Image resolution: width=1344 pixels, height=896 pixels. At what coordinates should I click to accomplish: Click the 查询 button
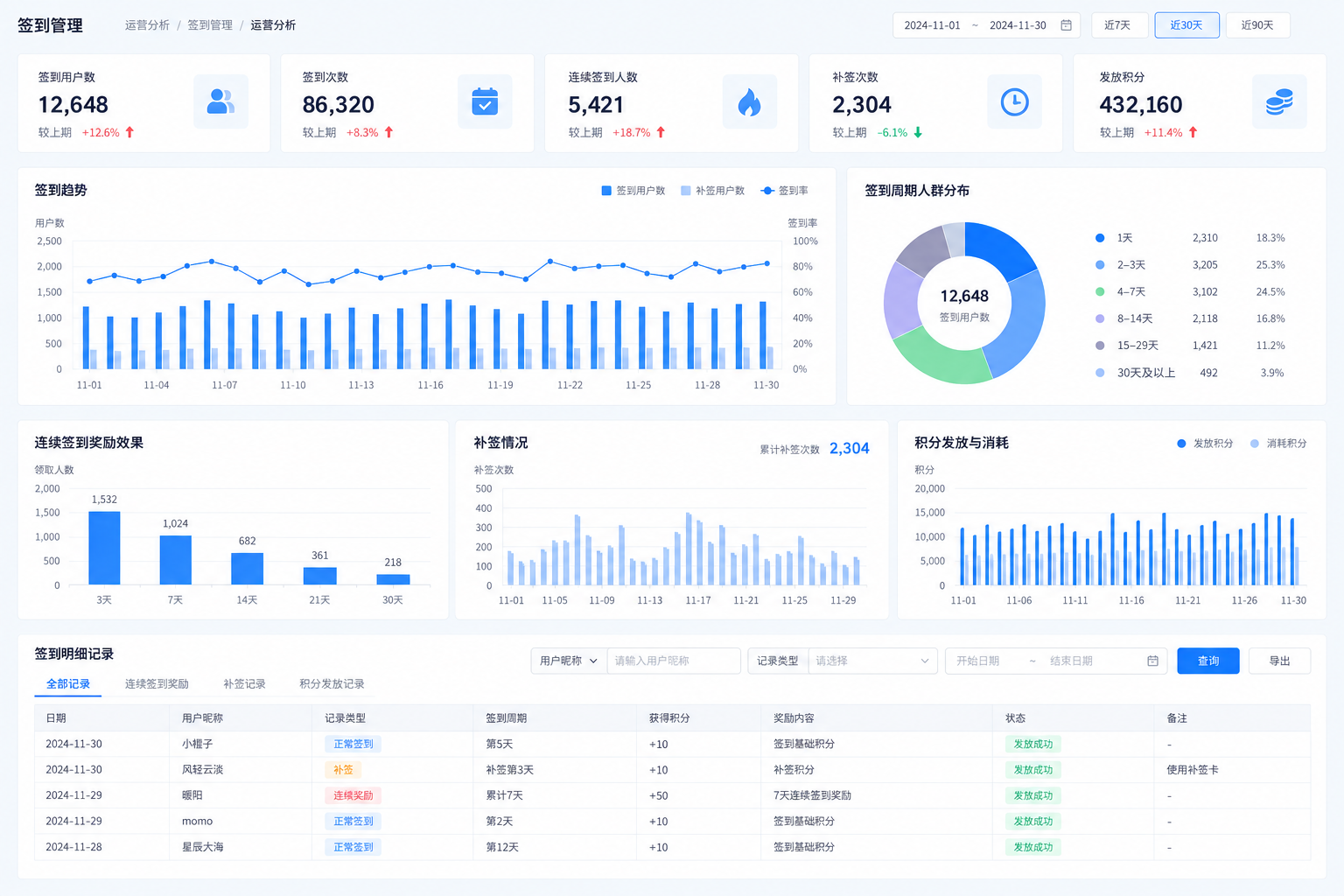(x=1208, y=661)
